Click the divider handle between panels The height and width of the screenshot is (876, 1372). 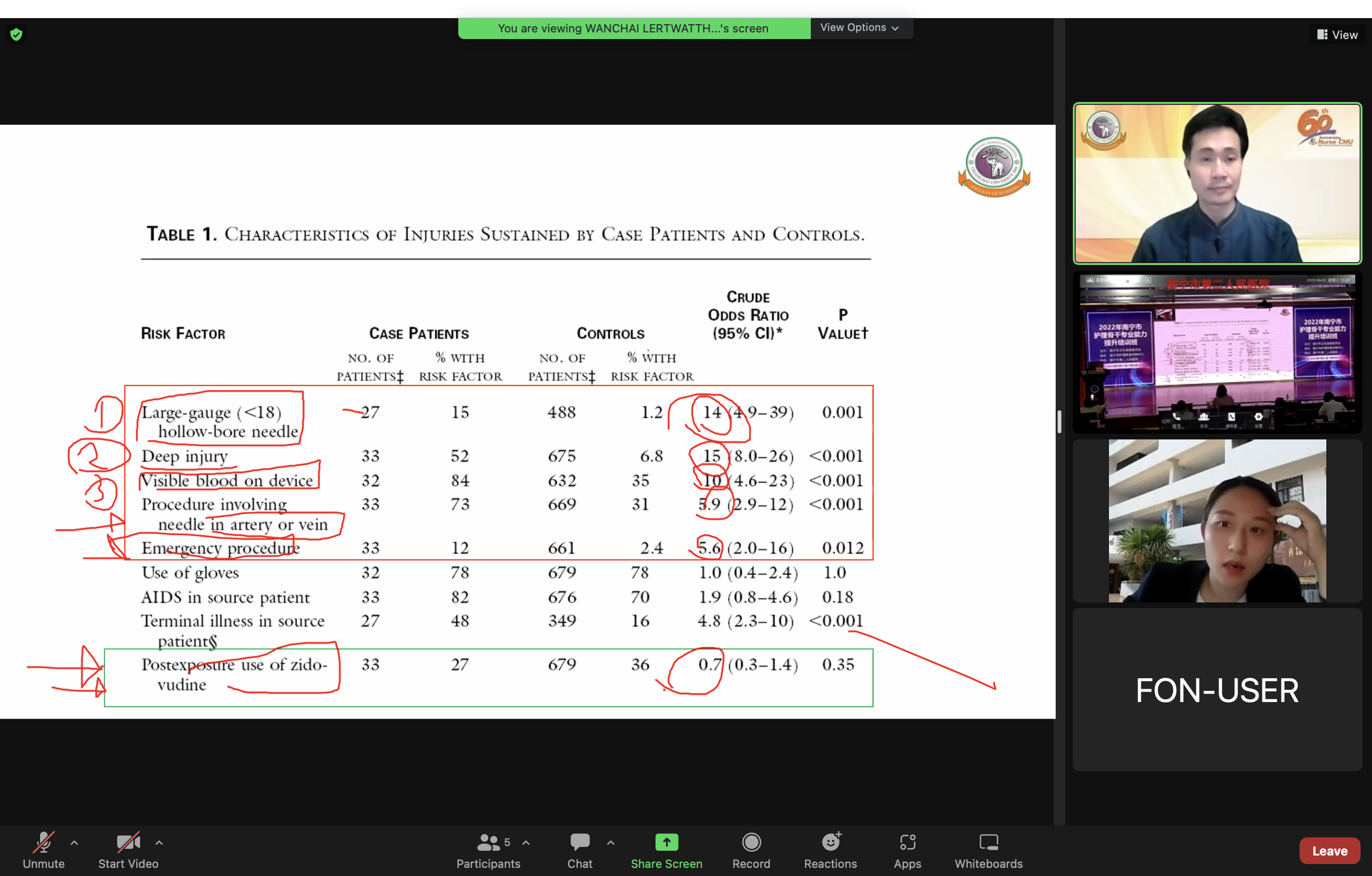click(x=1059, y=422)
